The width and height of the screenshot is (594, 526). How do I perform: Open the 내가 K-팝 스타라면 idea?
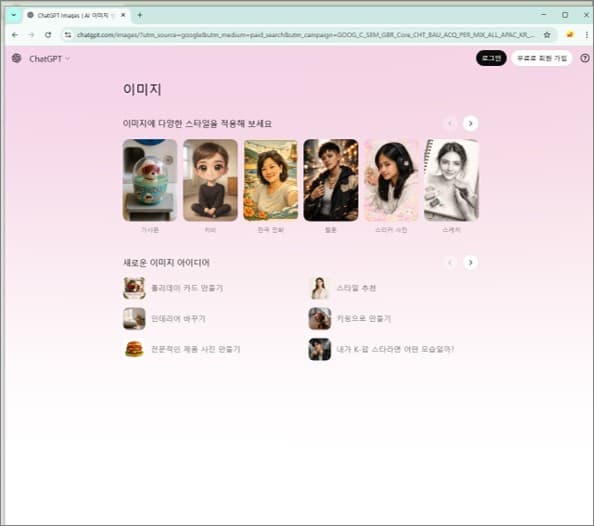point(381,349)
